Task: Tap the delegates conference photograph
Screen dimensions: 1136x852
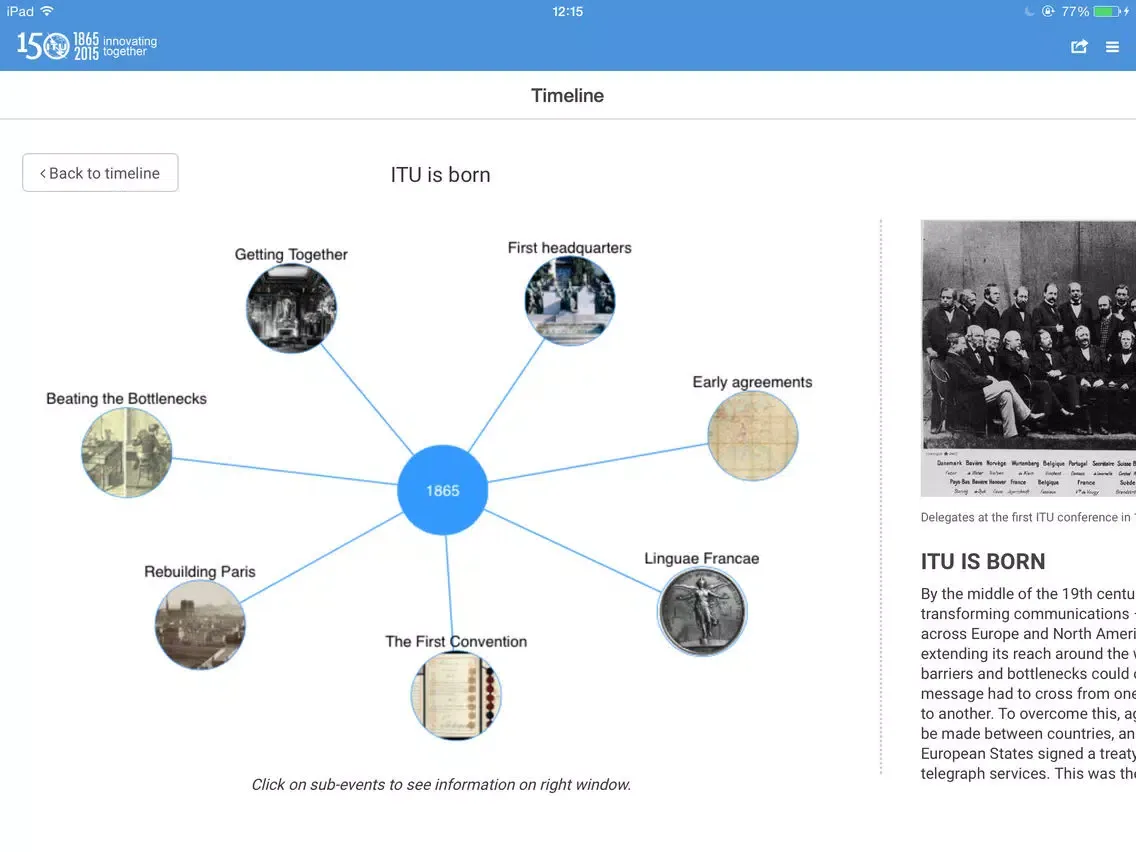Action: [1028, 358]
